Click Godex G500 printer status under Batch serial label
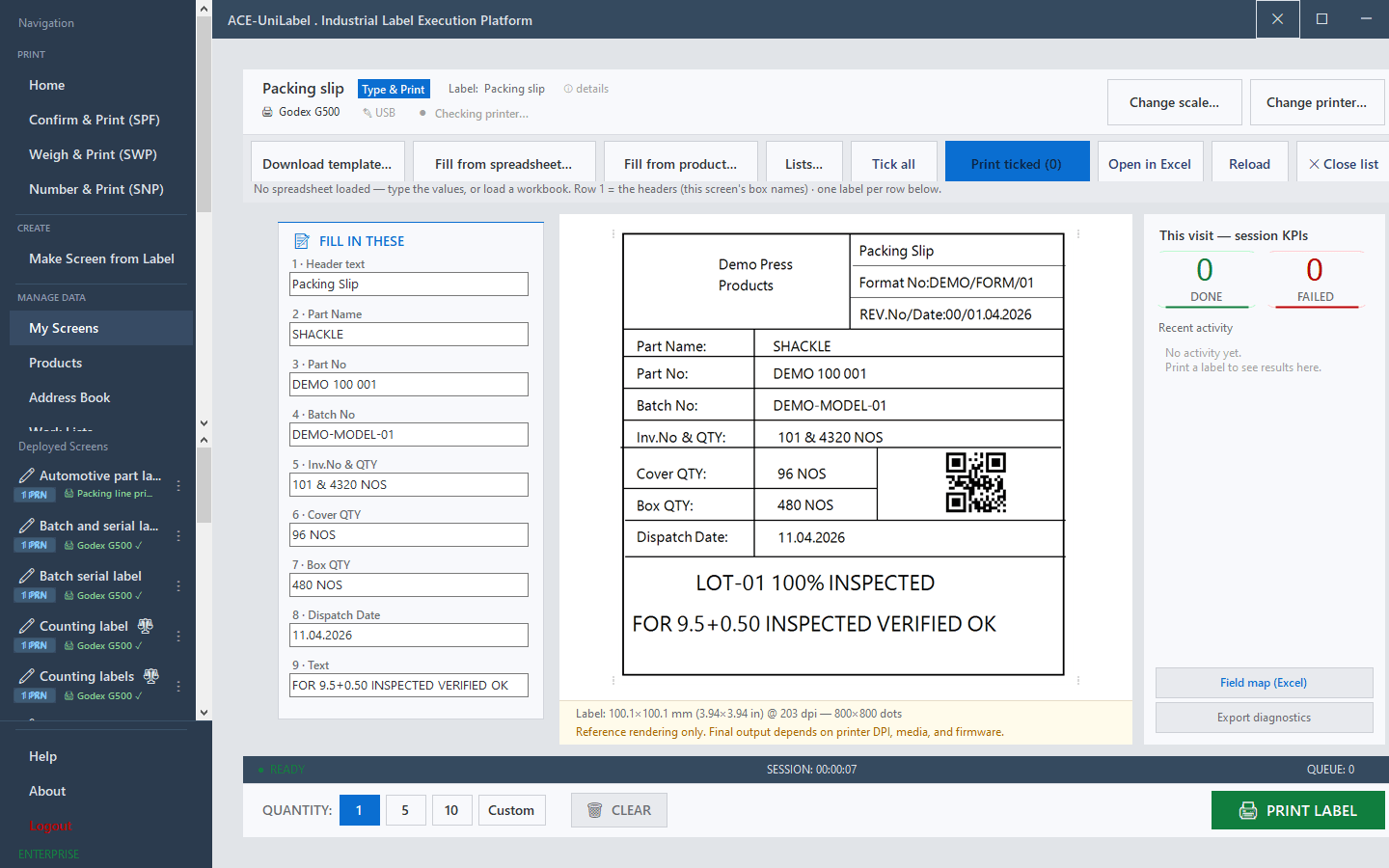Image resolution: width=1389 pixels, height=868 pixels. [103, 595]
